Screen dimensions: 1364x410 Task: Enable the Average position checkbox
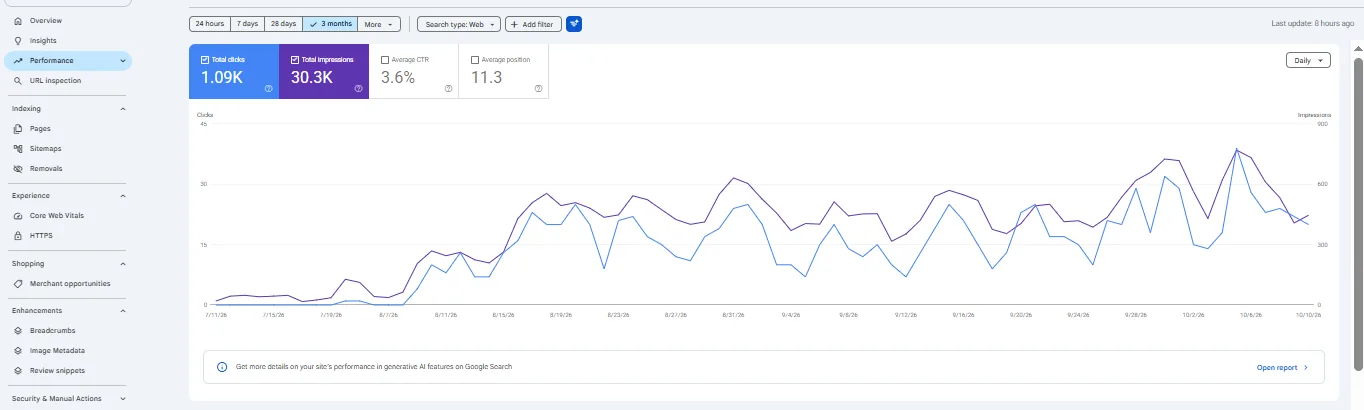click(x=475, y=60)
